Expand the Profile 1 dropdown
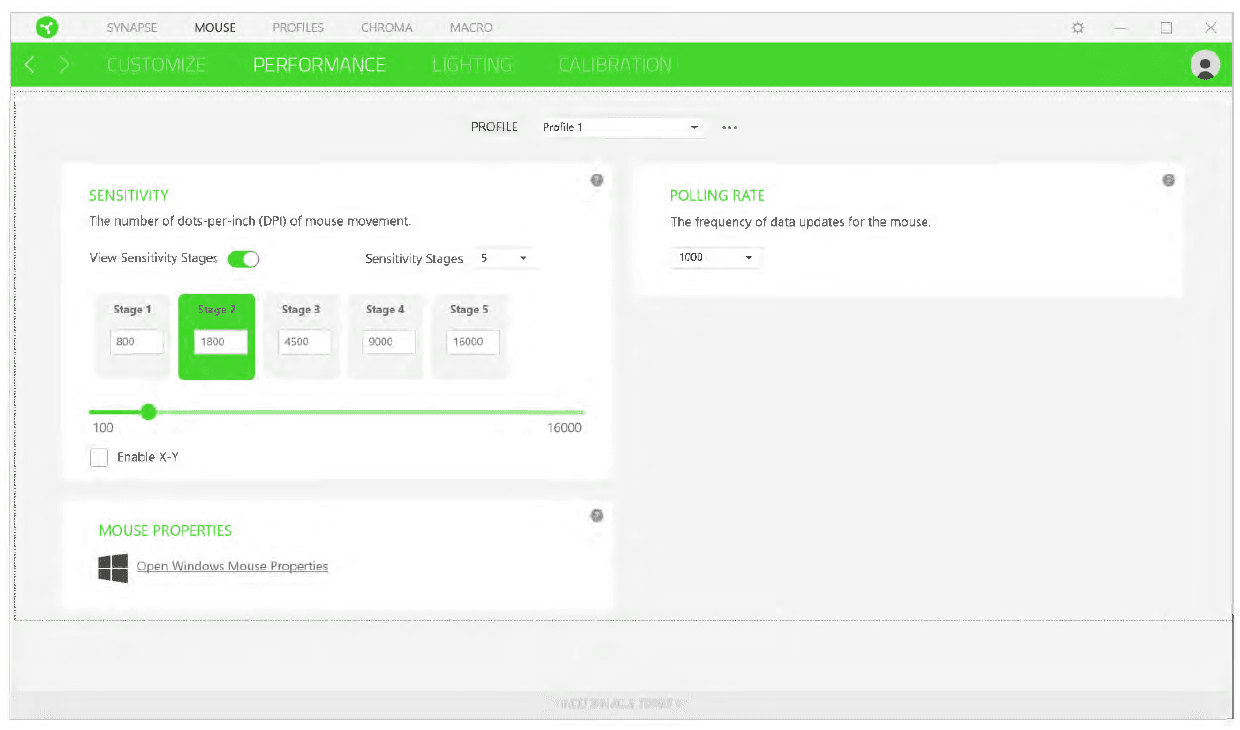 [620, 128]
